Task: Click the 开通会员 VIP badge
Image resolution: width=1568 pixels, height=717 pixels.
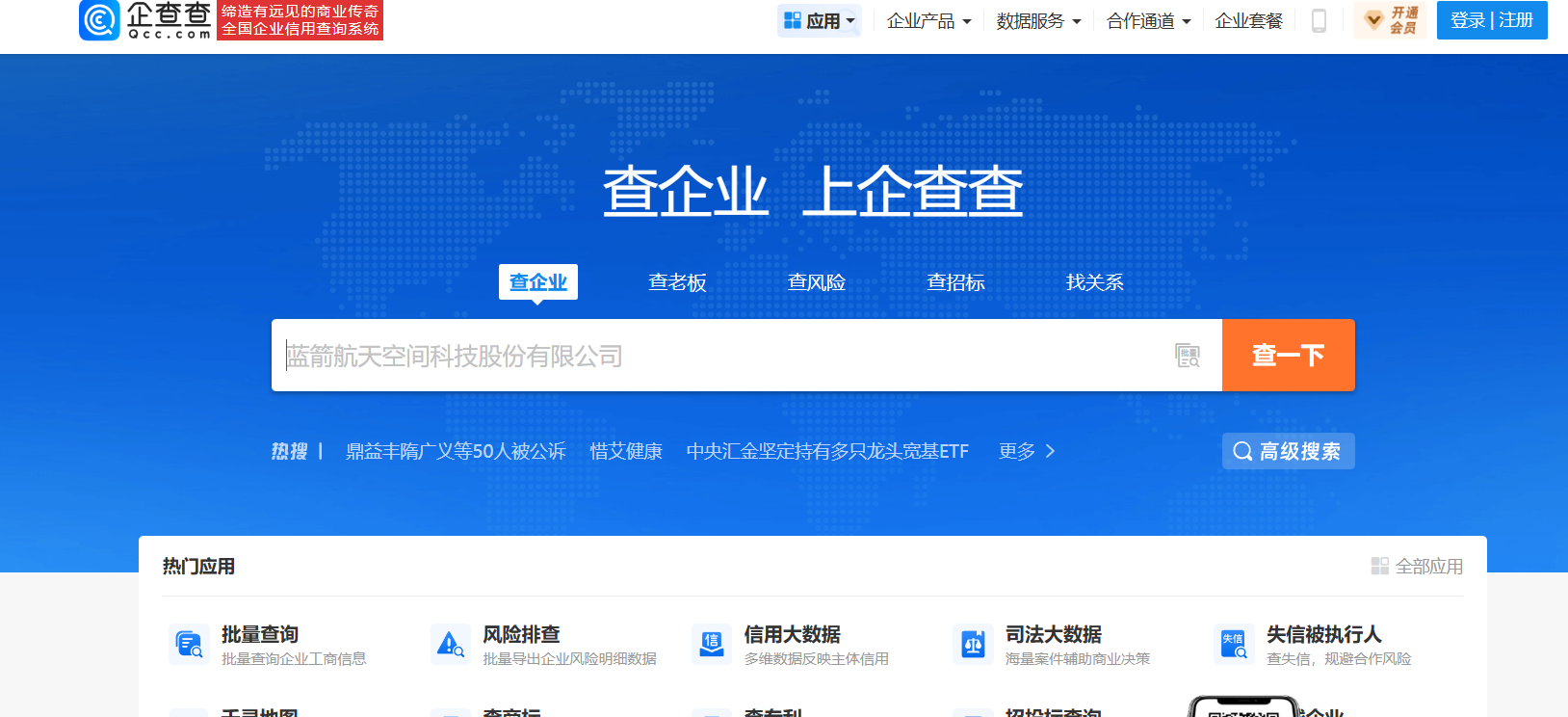Action: click(1390, 20)
